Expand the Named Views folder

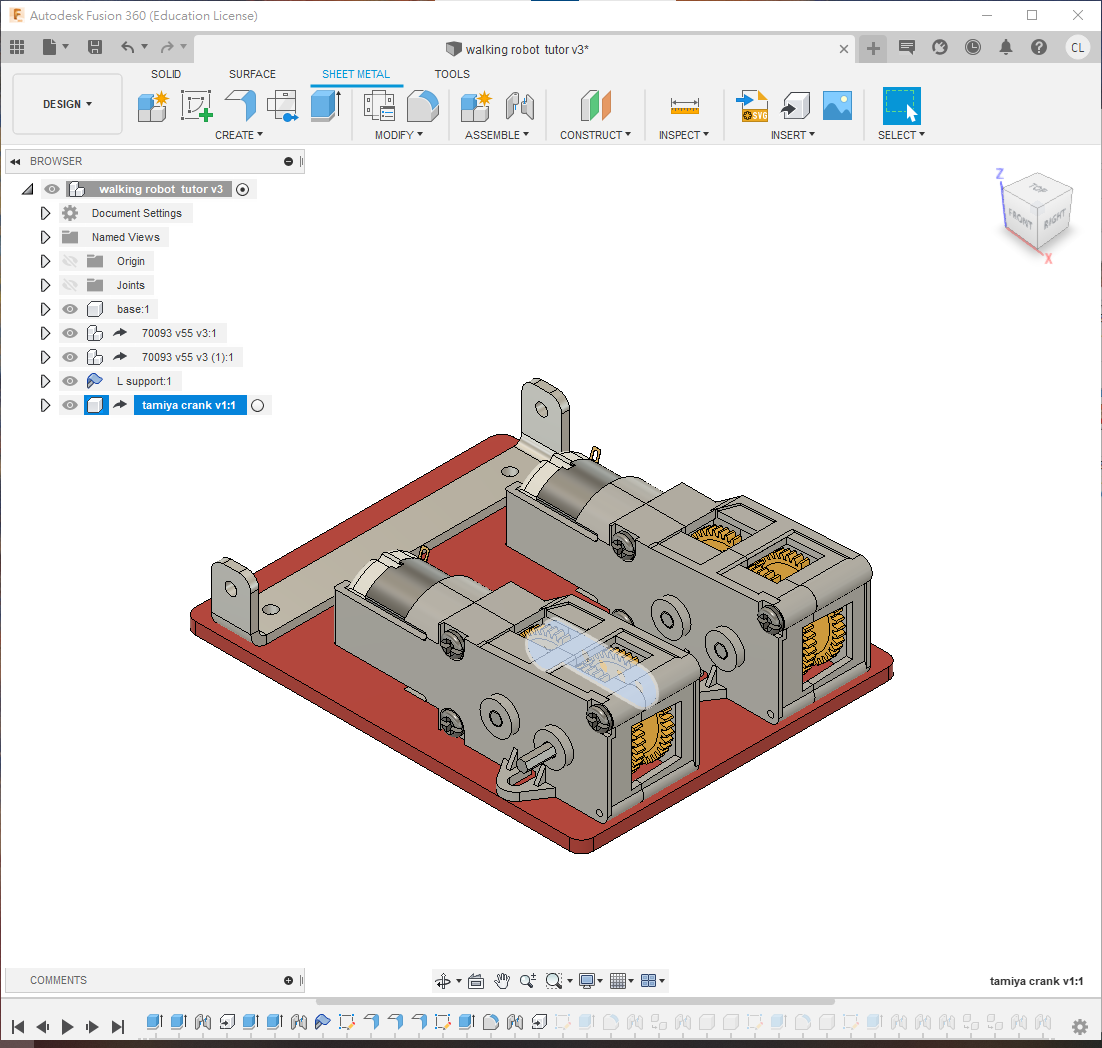pyautogui.click(x=45, y=237)
